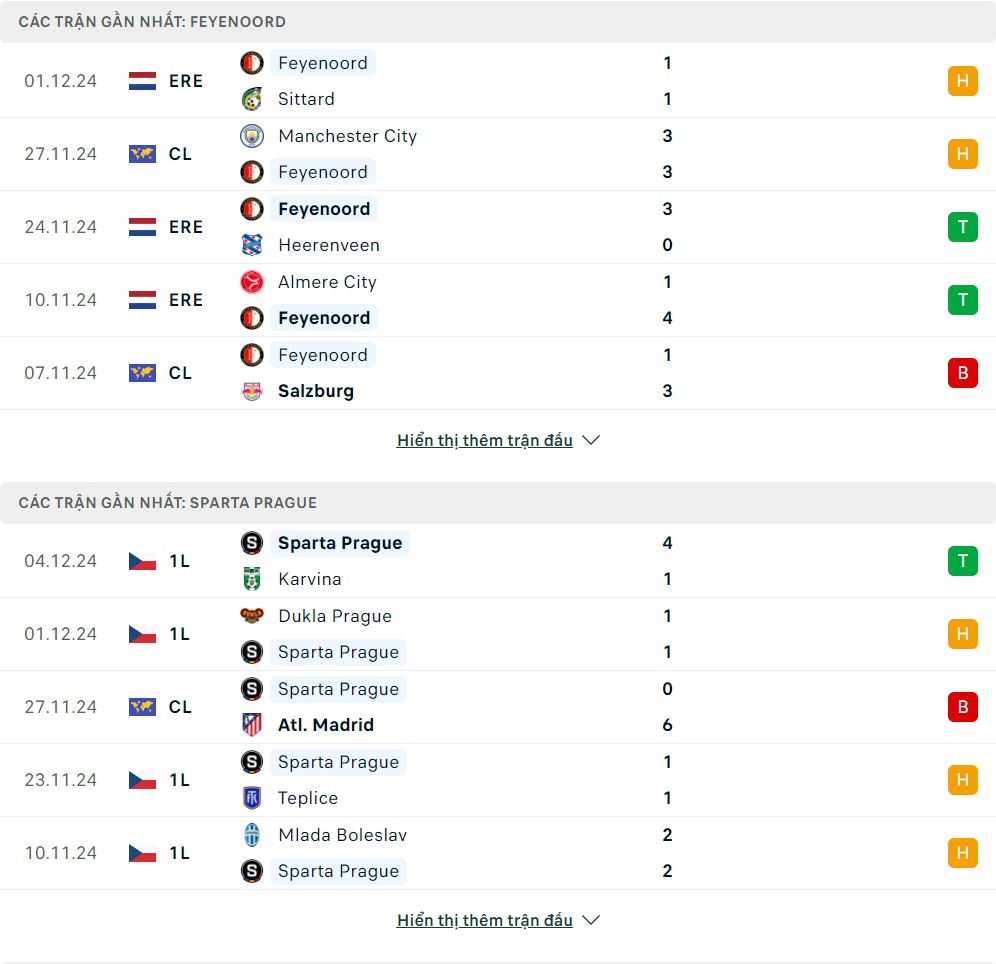Viewport: 996px width, 964px height.
Task: Select Atl. Madrid team name
Action: point(326,725)
